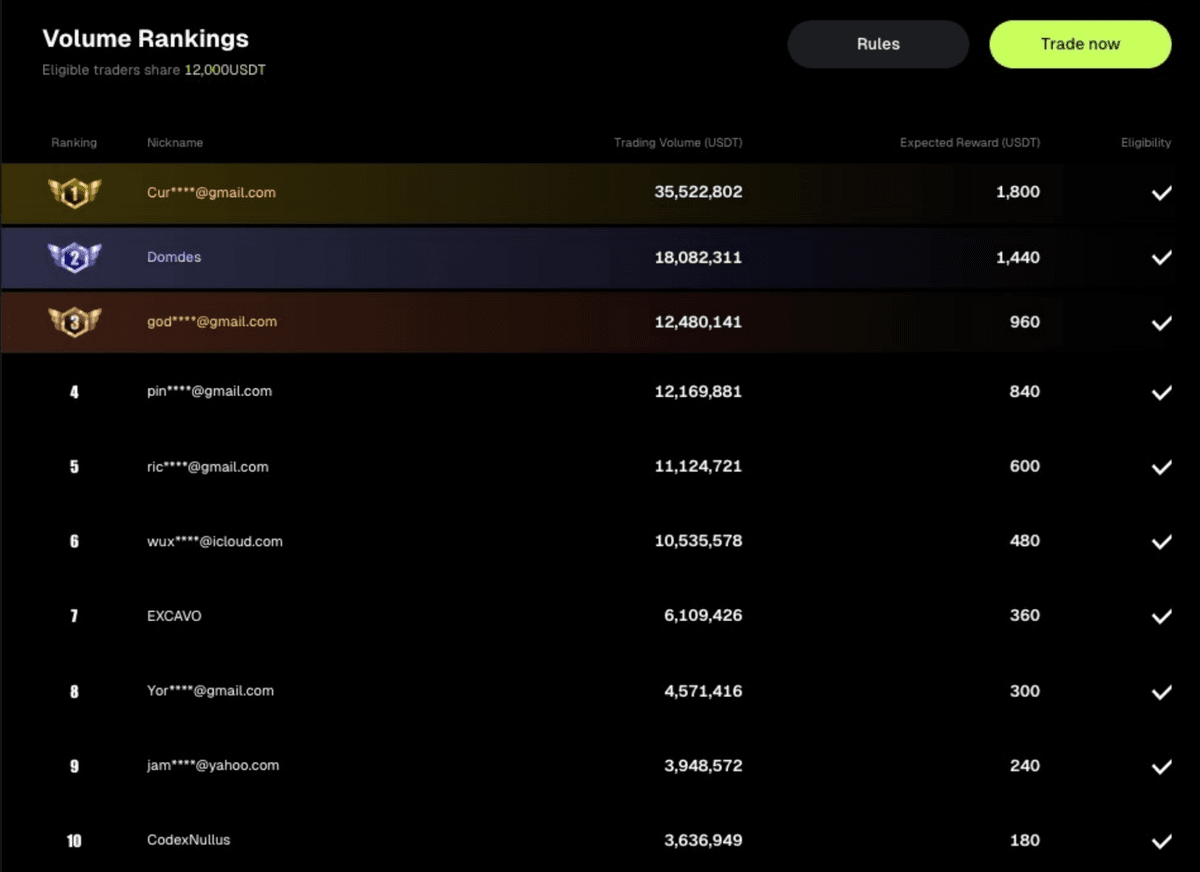Click the Ranking column header
The width and height of the screenshot is (1200, 872).
click(x=74, y=143)
